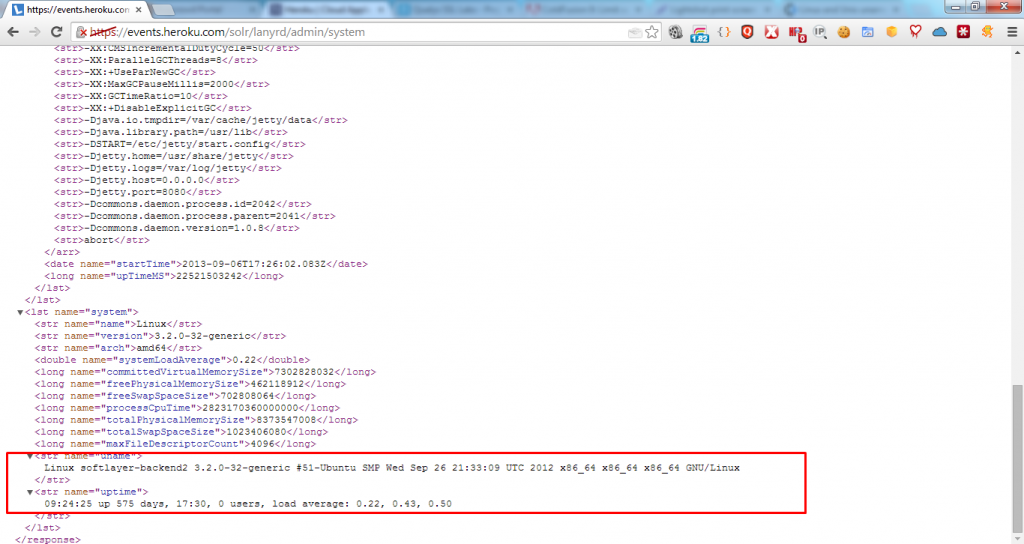Open the cookie extension icon
The width and height of the screenshot is (1024, 544).
coord(844,32)
